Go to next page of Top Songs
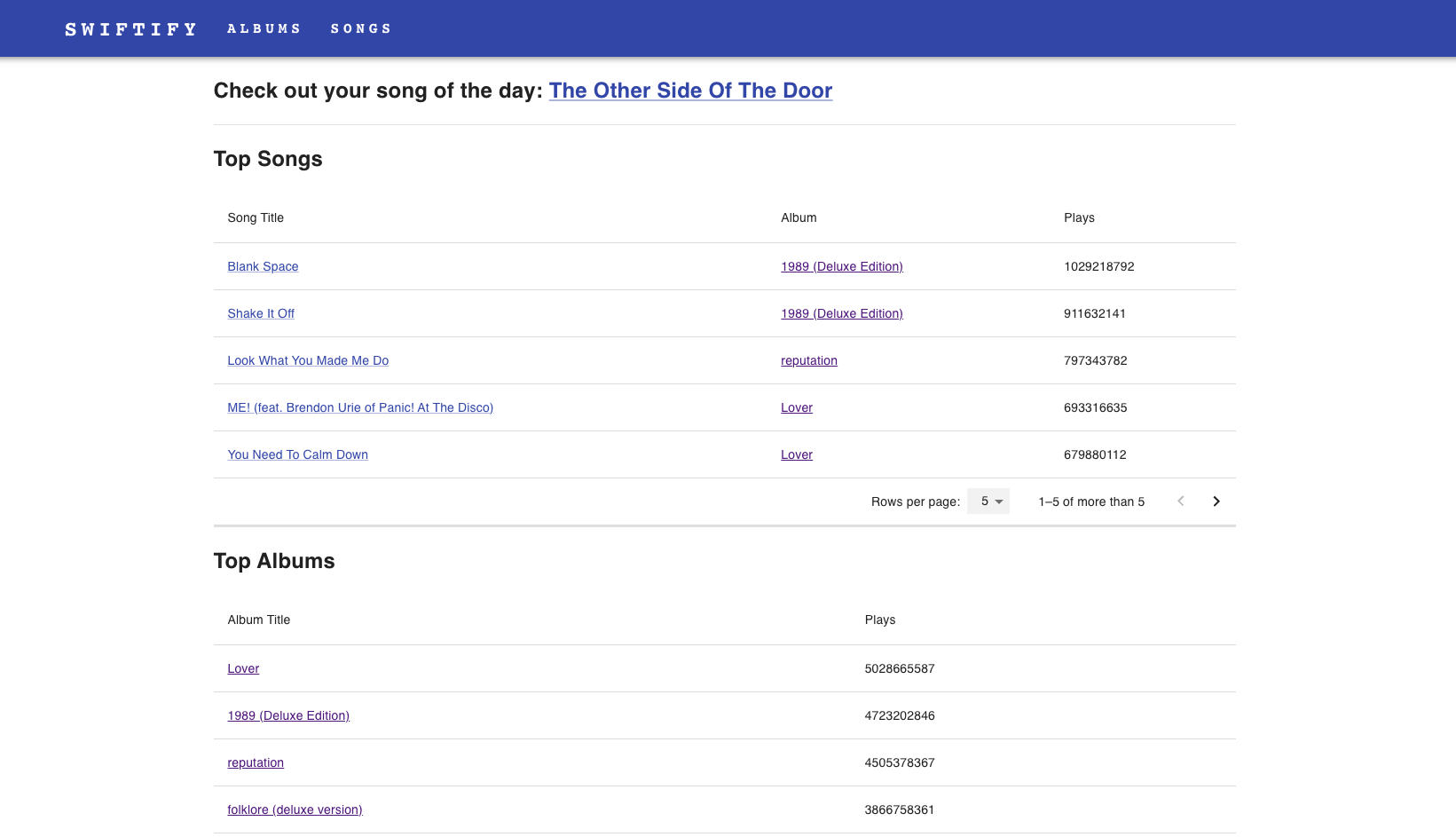1456x837 pixels. coord(1216,501)
